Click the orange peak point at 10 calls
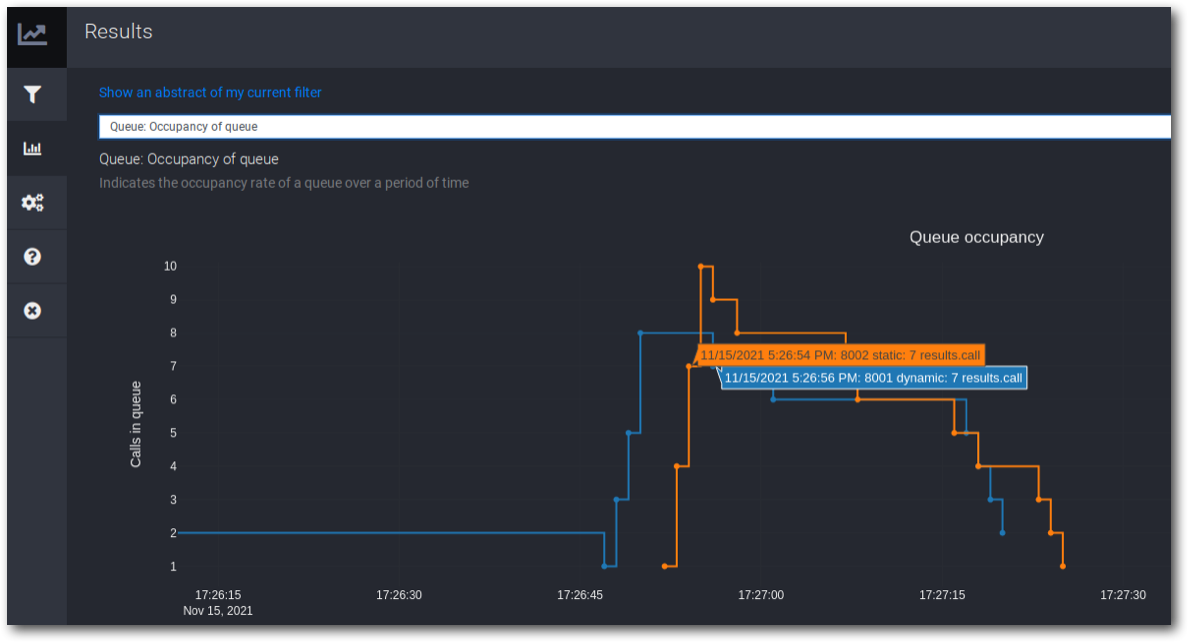 701,266
